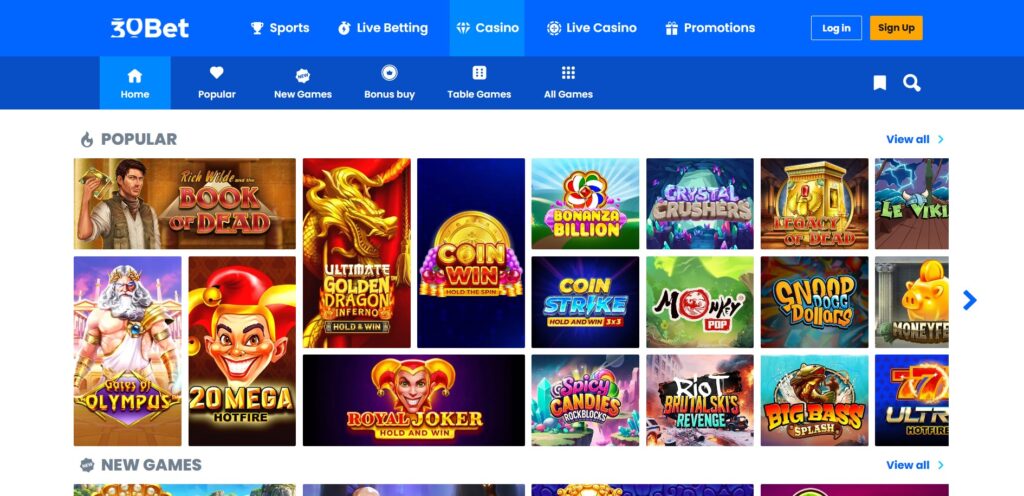Viewport: 1024px width, 496px height.
Task: Open the search magnifier icon
Action: coord(912,83)
